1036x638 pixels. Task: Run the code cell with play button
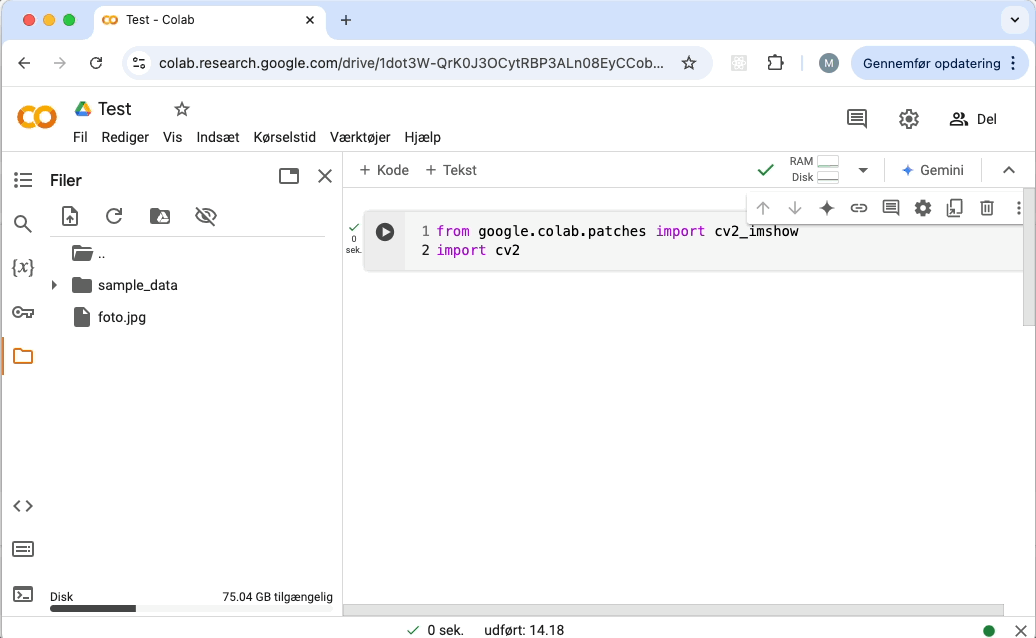point(385,232)
